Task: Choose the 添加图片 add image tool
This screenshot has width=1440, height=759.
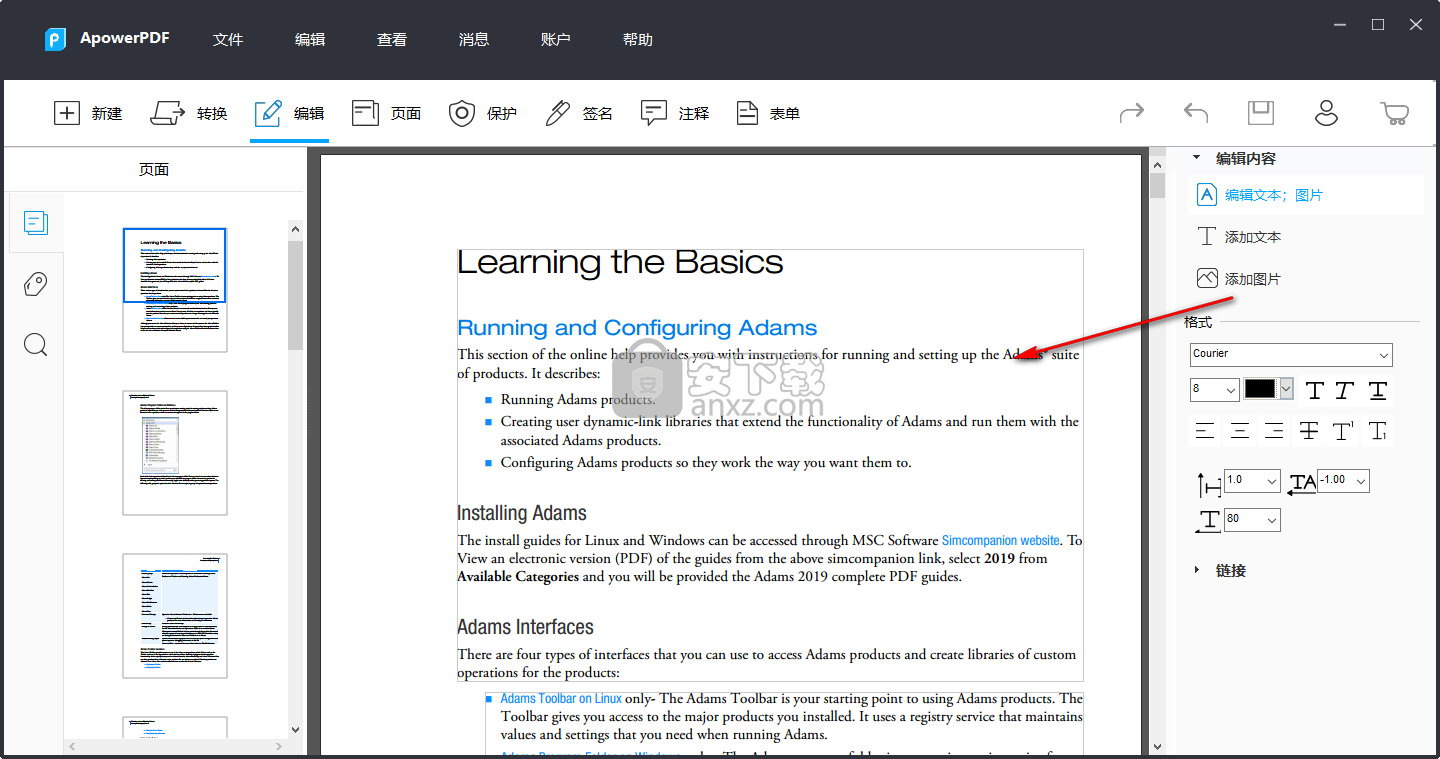Action: 1239,279
